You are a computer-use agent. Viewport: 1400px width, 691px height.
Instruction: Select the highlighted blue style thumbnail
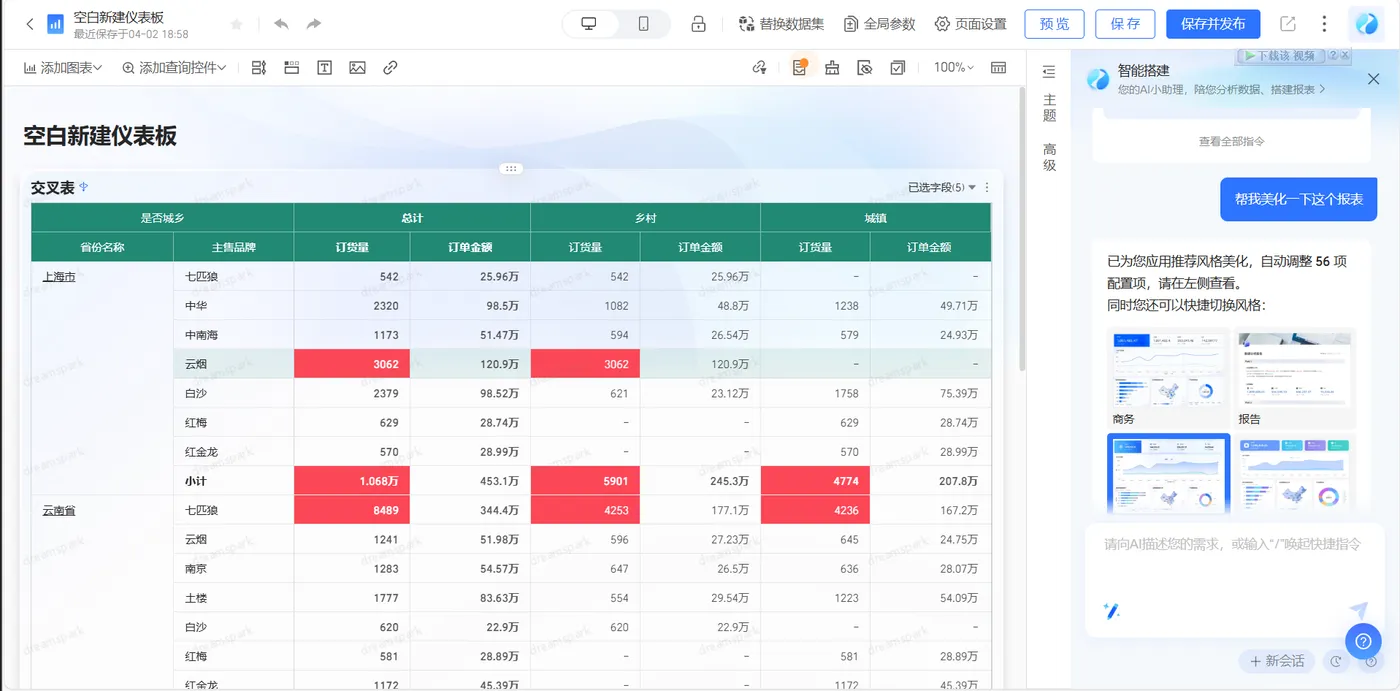pyautogui.click(x=1168, y=473)
